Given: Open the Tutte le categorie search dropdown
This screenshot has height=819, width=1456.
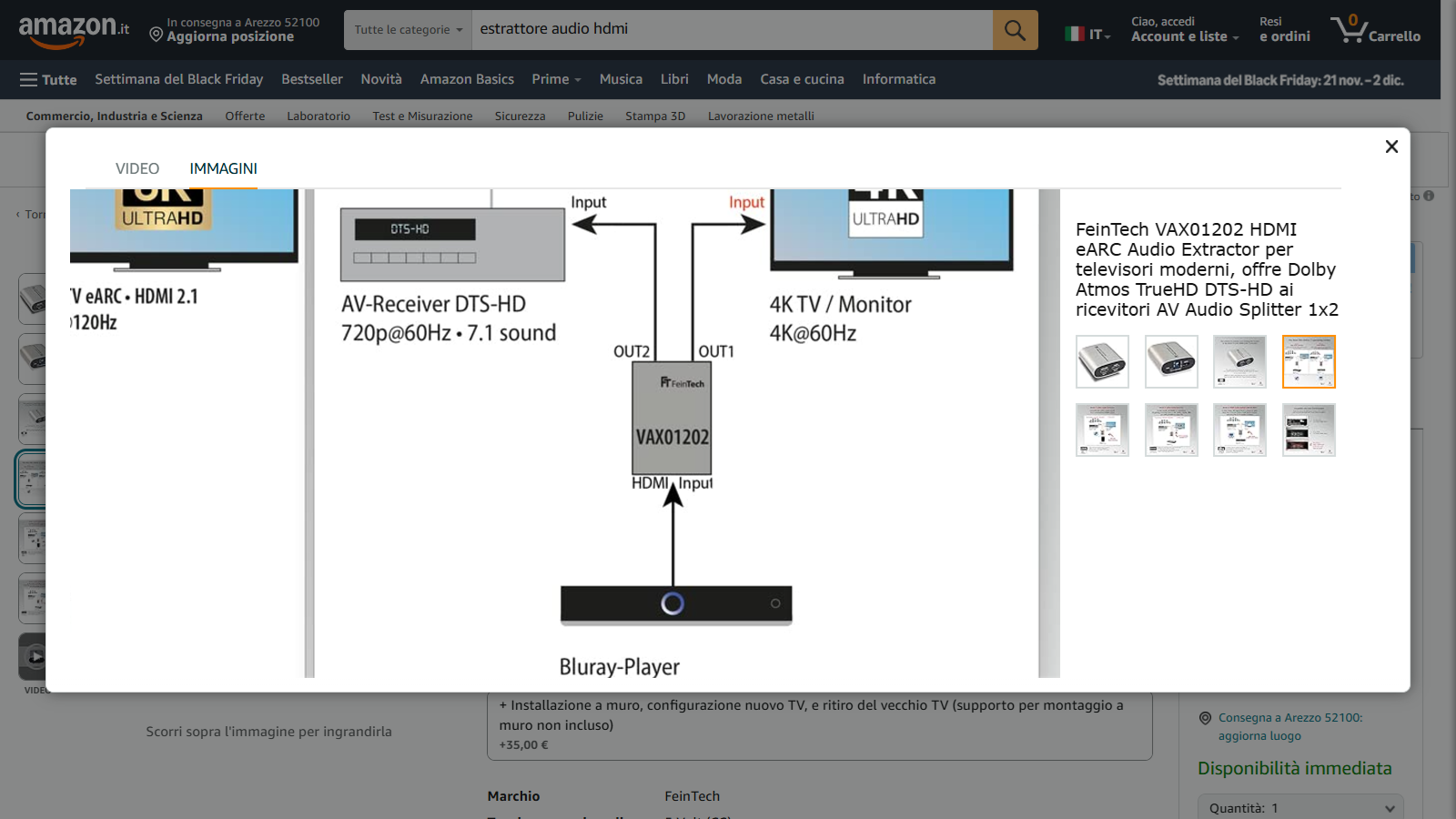Looking at the screenshot, I should (x=408, y=30).
